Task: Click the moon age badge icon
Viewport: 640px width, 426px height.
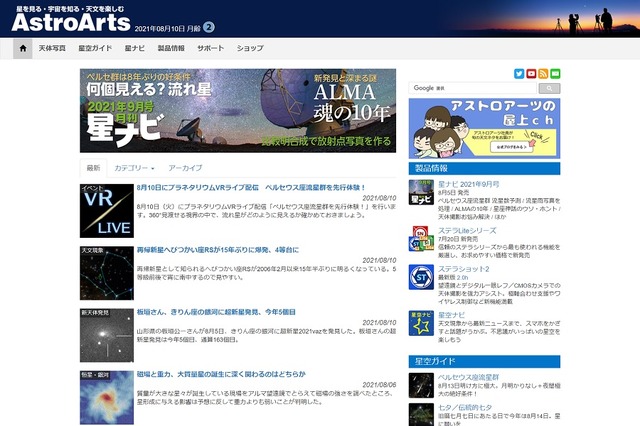Action: pyautogui.click(x=209, y=26)
